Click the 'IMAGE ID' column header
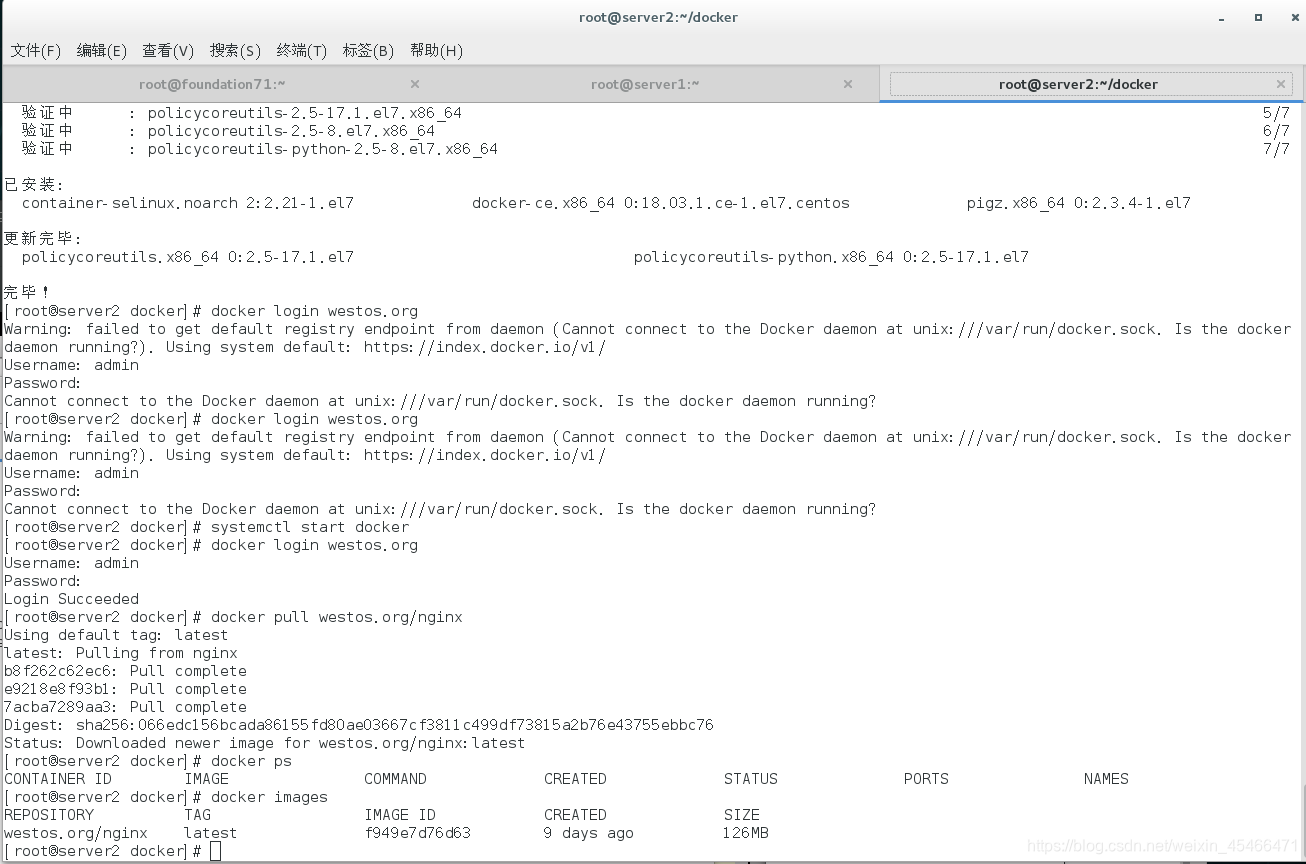 [400, 815]
